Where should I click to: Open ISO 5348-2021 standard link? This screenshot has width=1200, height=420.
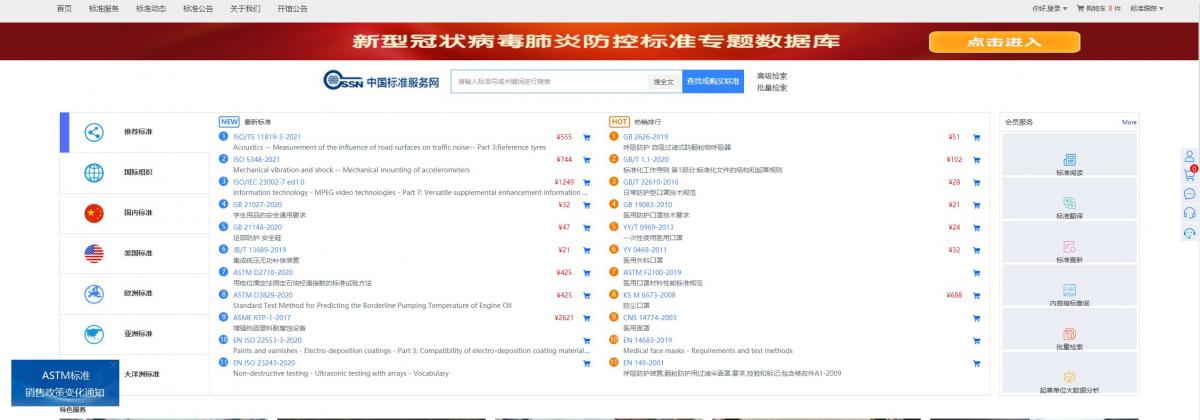pyautogui.click(x=256, y=159)
